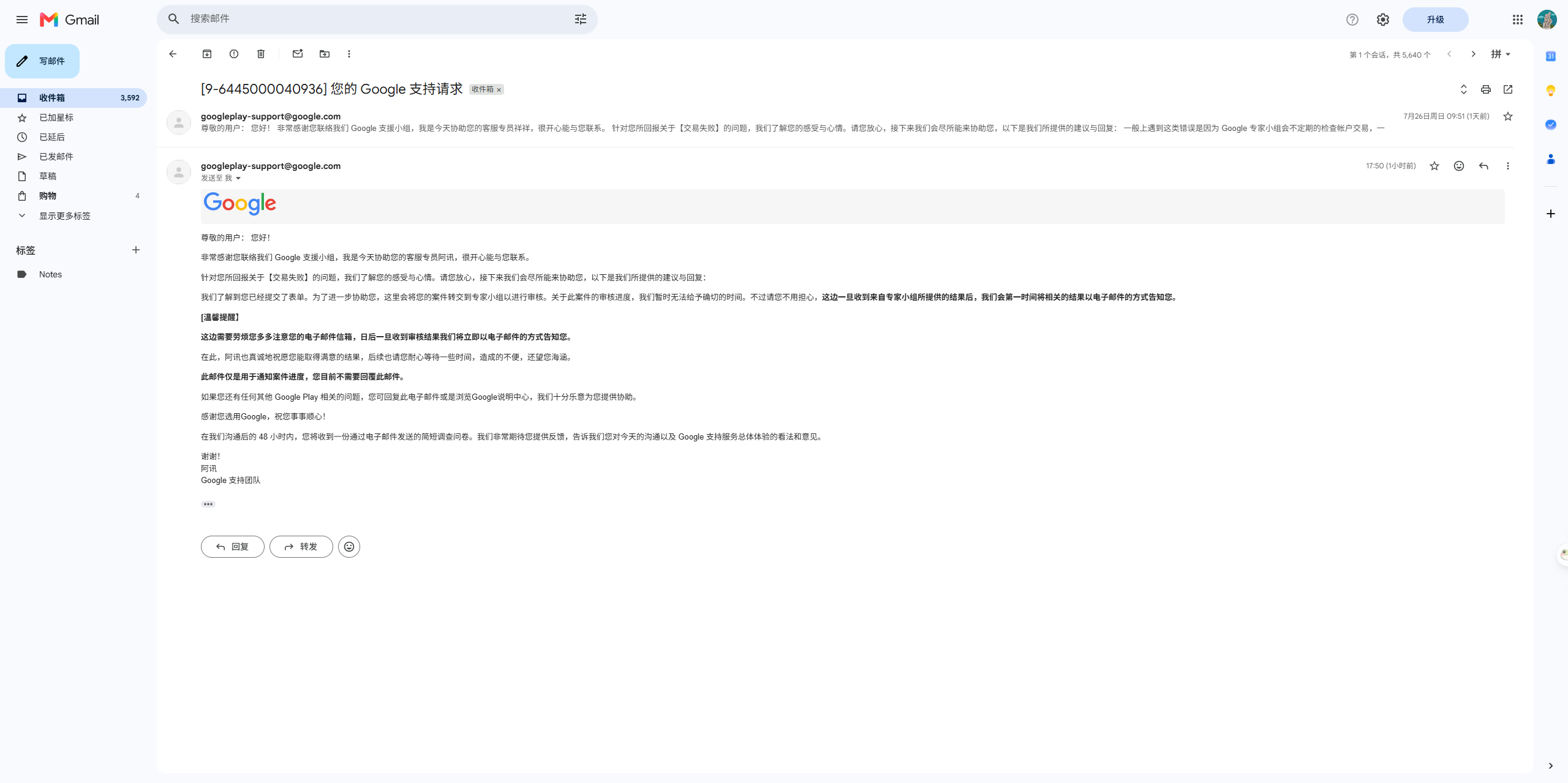Star the 17:50 message
The image size is (1568, 783).
pyautogui.click(x=1434, y=166)
